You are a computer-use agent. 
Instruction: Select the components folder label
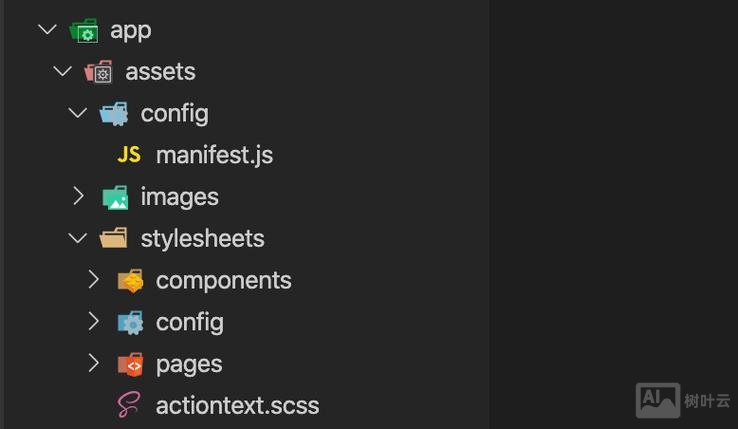click(x=223, y=281)
